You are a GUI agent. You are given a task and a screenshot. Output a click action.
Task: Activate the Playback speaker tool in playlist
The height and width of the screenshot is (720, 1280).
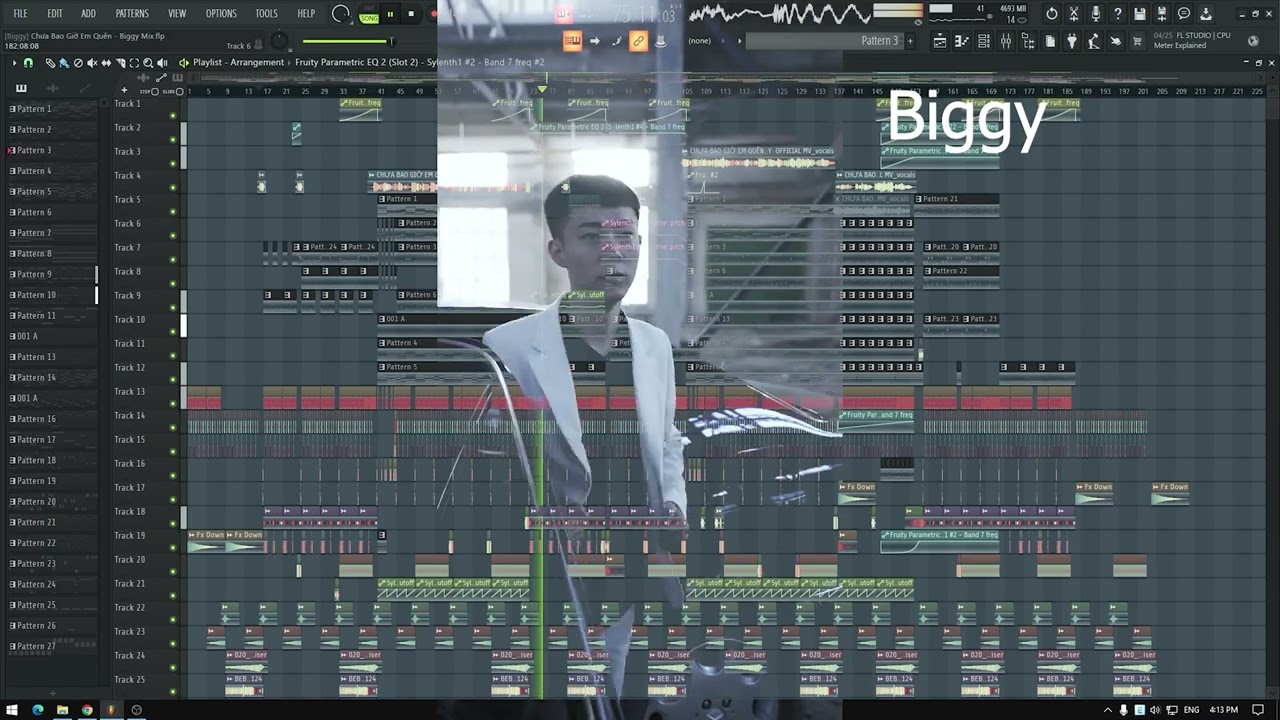point(162,63)
